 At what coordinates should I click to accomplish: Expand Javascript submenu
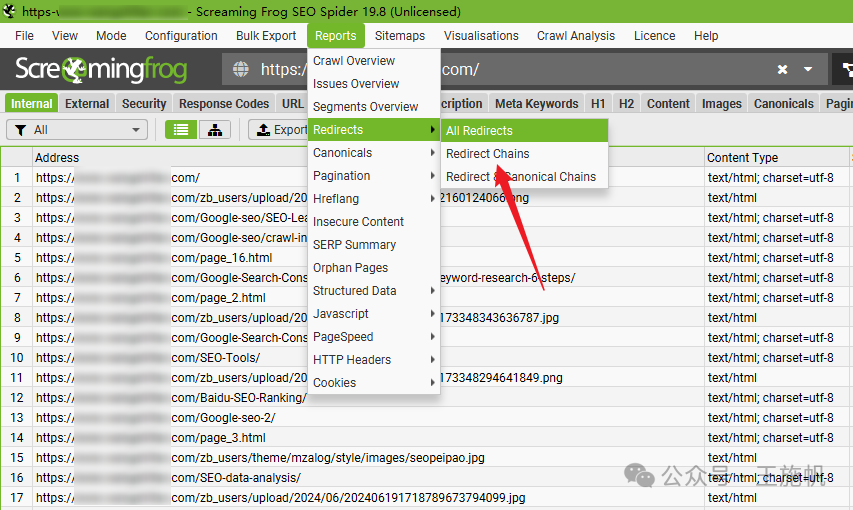click(x=374, y=314)
